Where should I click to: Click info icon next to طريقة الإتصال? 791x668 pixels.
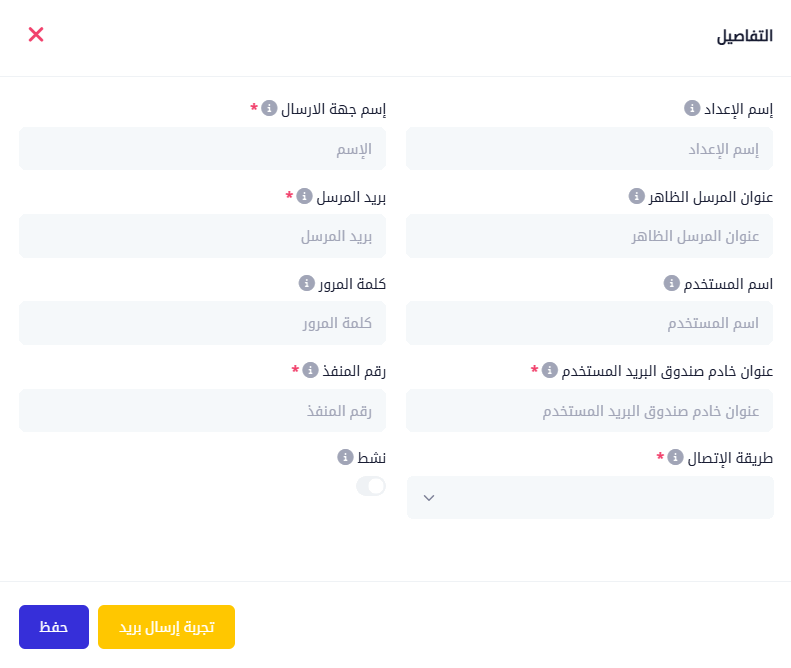tap(674, 457)
